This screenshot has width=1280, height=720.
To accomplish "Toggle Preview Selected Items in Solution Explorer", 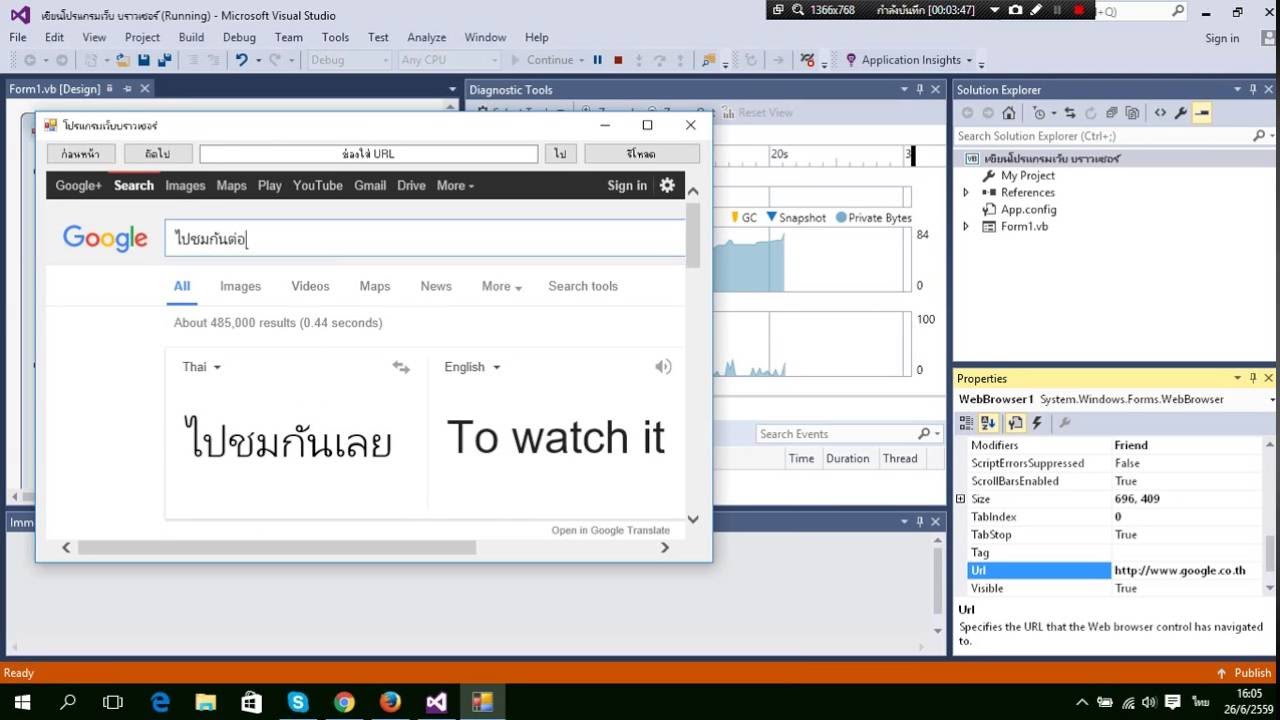I will pyautogui.click(x=1202, y=113).
